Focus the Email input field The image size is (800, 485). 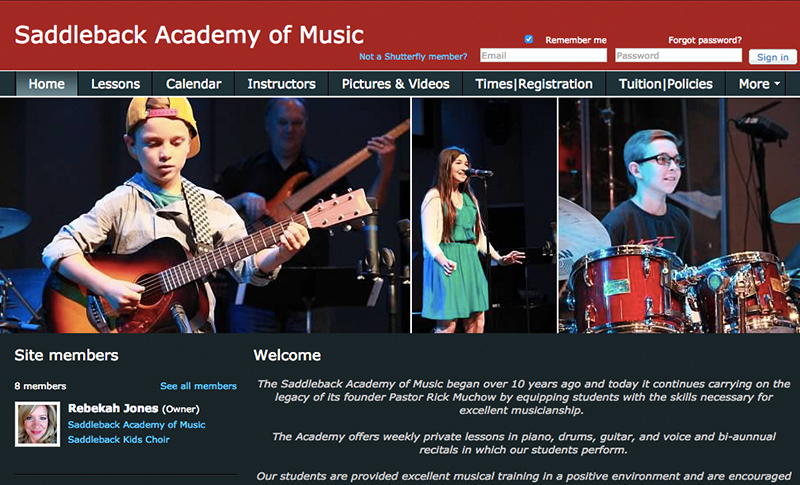(543, 55)
